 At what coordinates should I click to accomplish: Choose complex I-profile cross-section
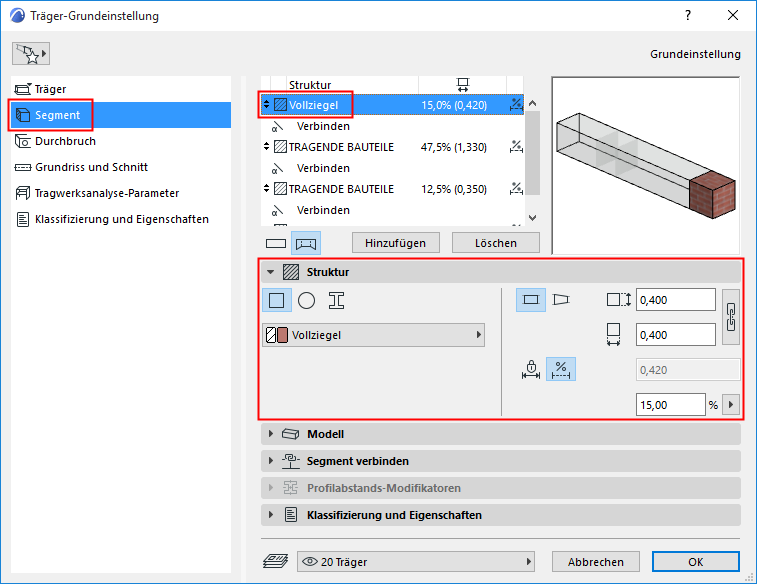click(x=336, y=300)
